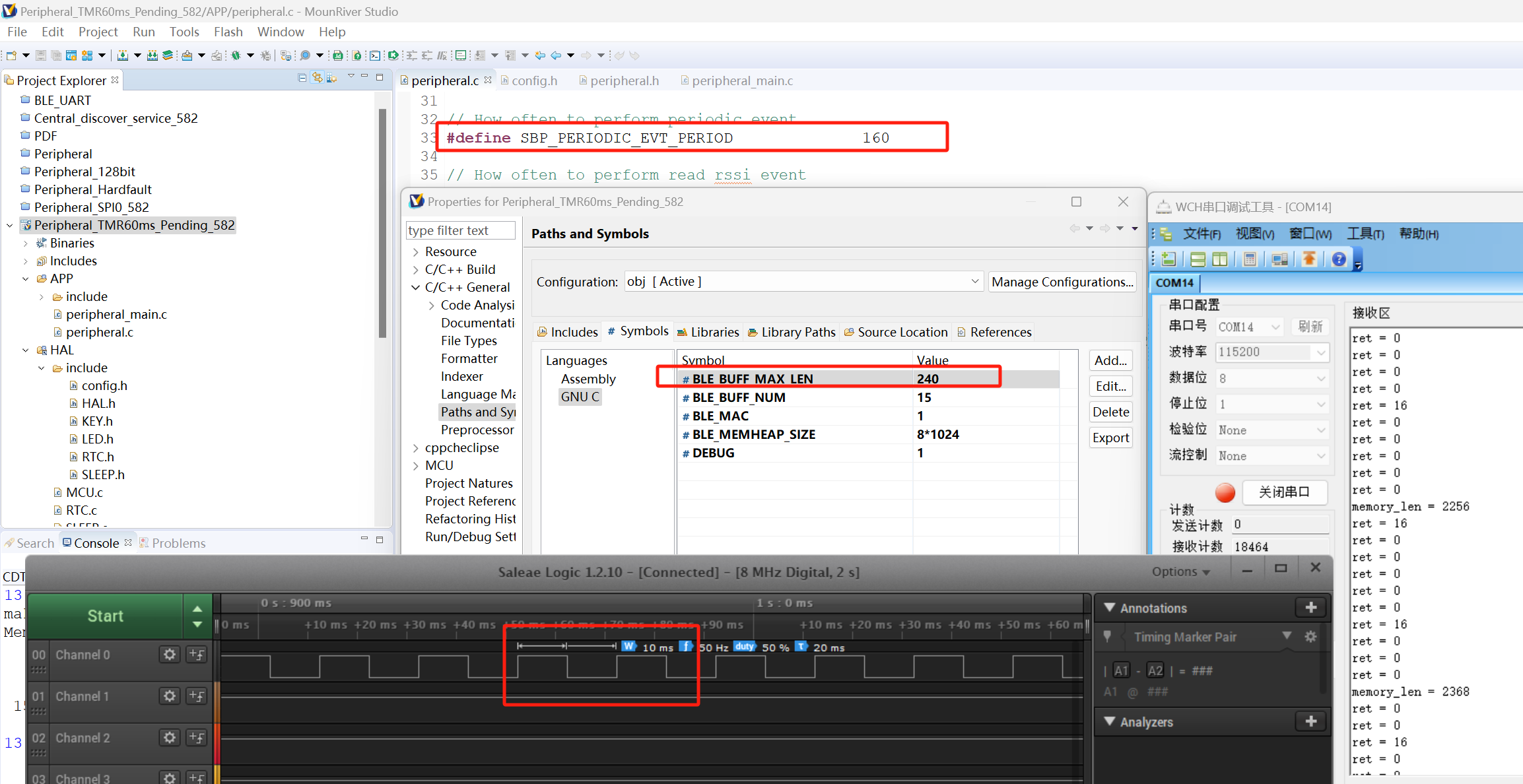Click the Symbols tab in Paths and Symbols
Viewport: 1523px width, 784px height.
pos(635,332)
